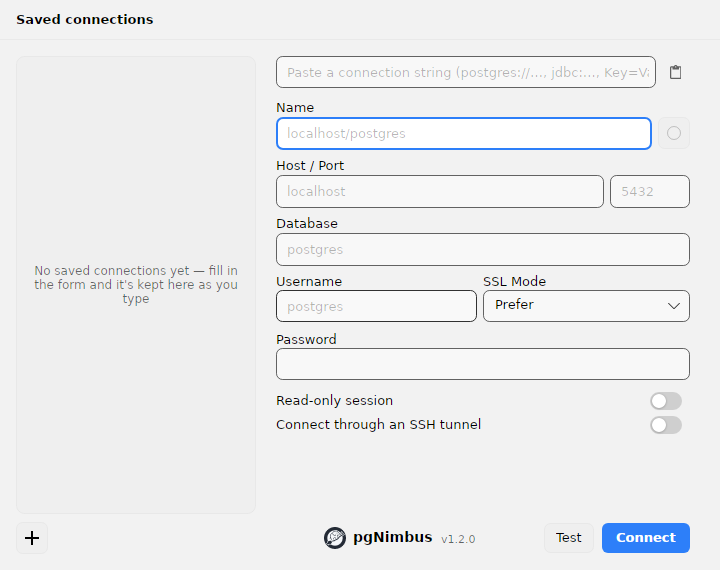Viewport: 720px width, 570px height.
Task: Click the Connect through an SSH tunnel label
Action: 378,424
